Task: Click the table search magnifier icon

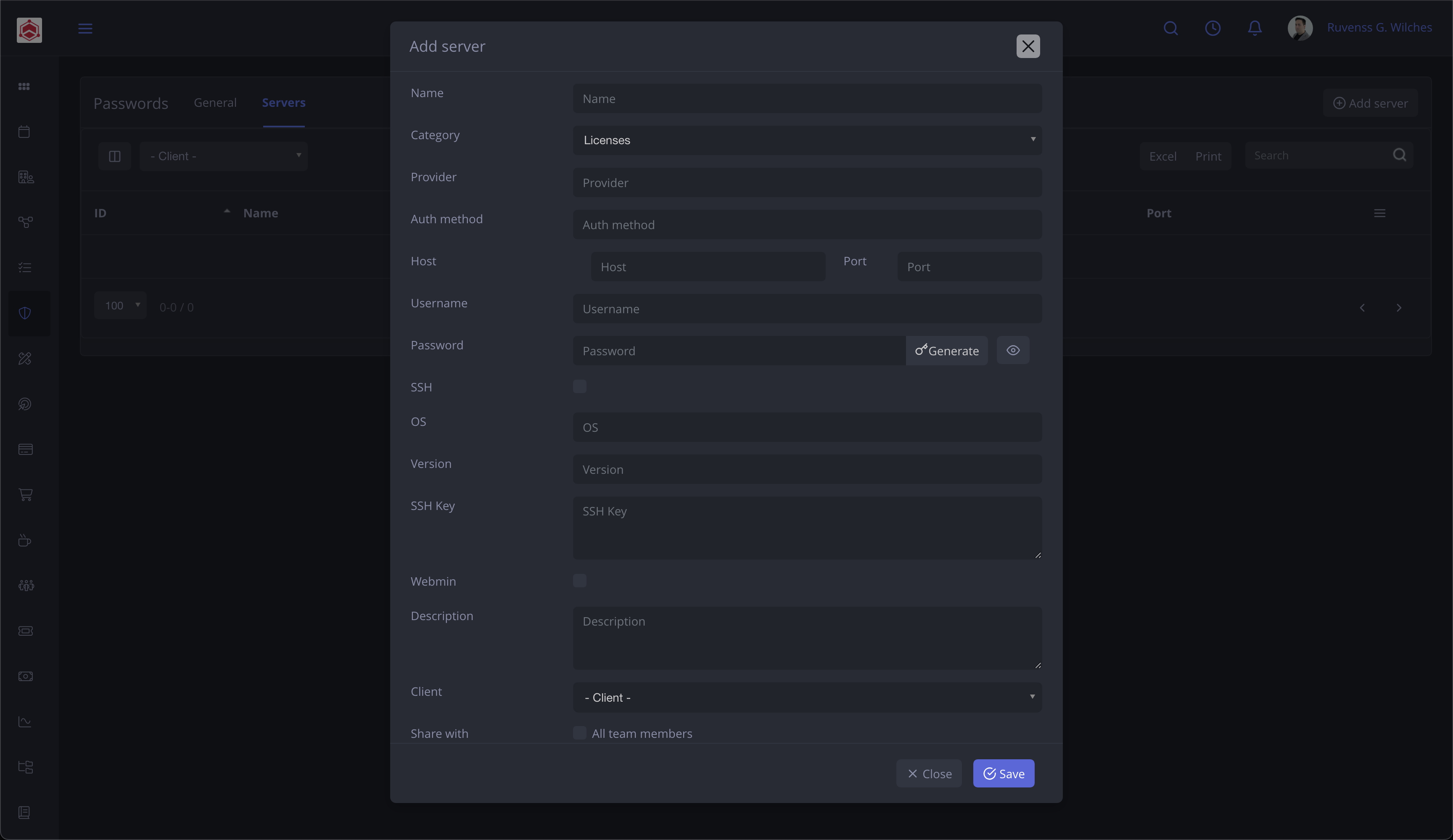Action: pos(1399,155)
